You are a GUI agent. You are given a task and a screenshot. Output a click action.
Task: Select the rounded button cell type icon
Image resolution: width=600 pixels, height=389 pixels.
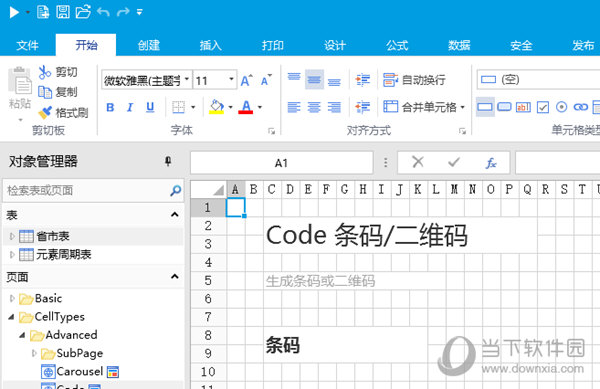click(x=504, y=107)
